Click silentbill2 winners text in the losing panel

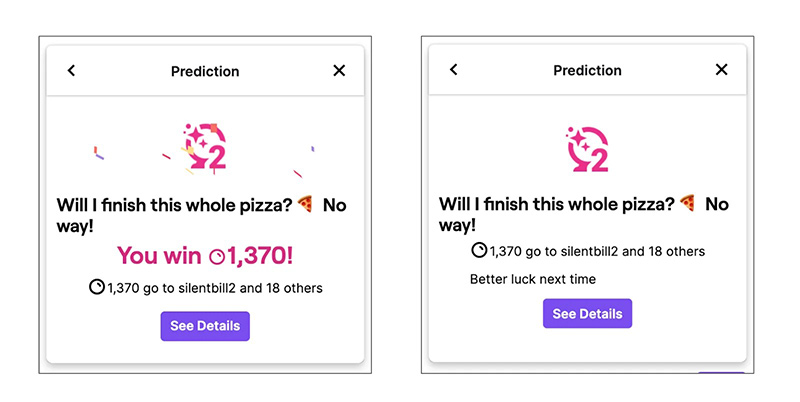pos(597,251)
